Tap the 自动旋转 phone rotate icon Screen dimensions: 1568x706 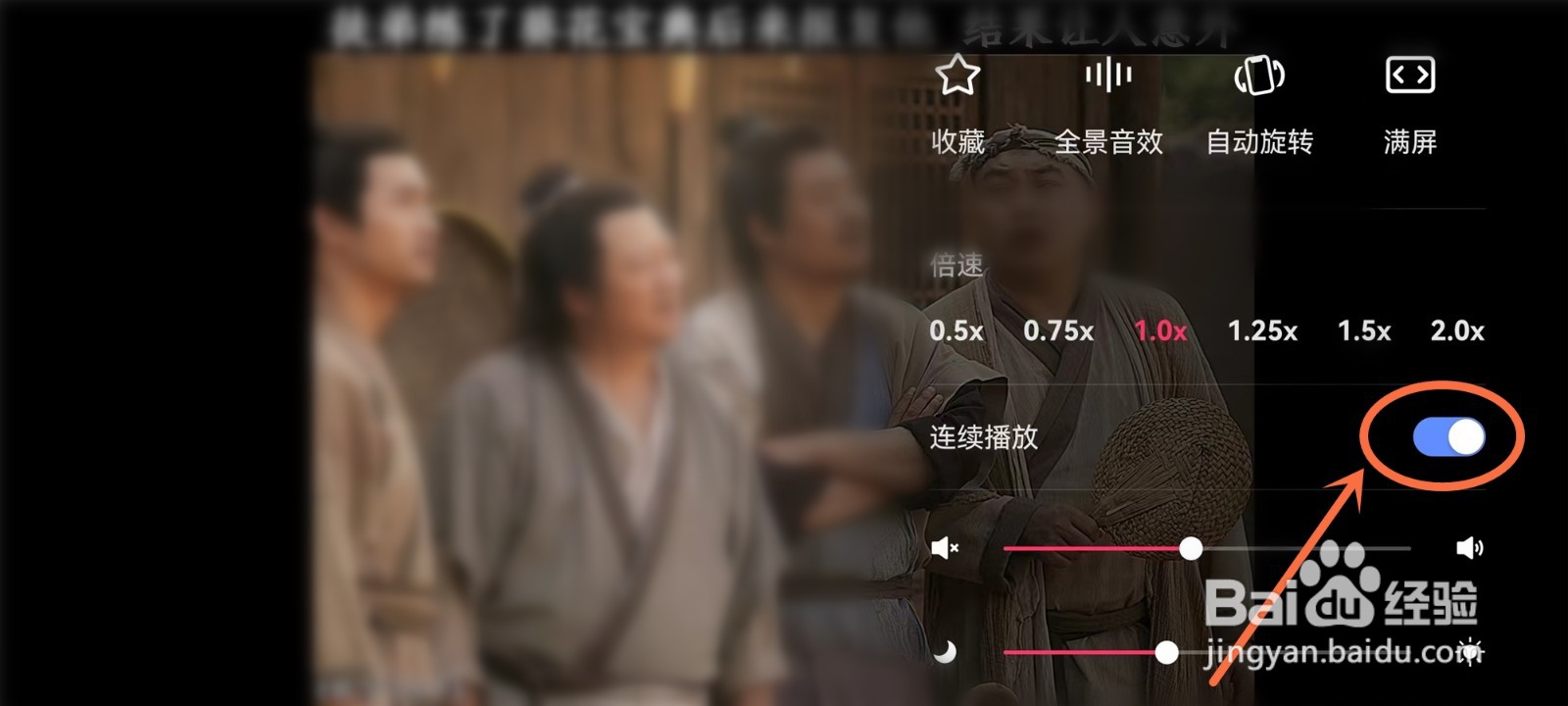click(x=1259, y=75)
